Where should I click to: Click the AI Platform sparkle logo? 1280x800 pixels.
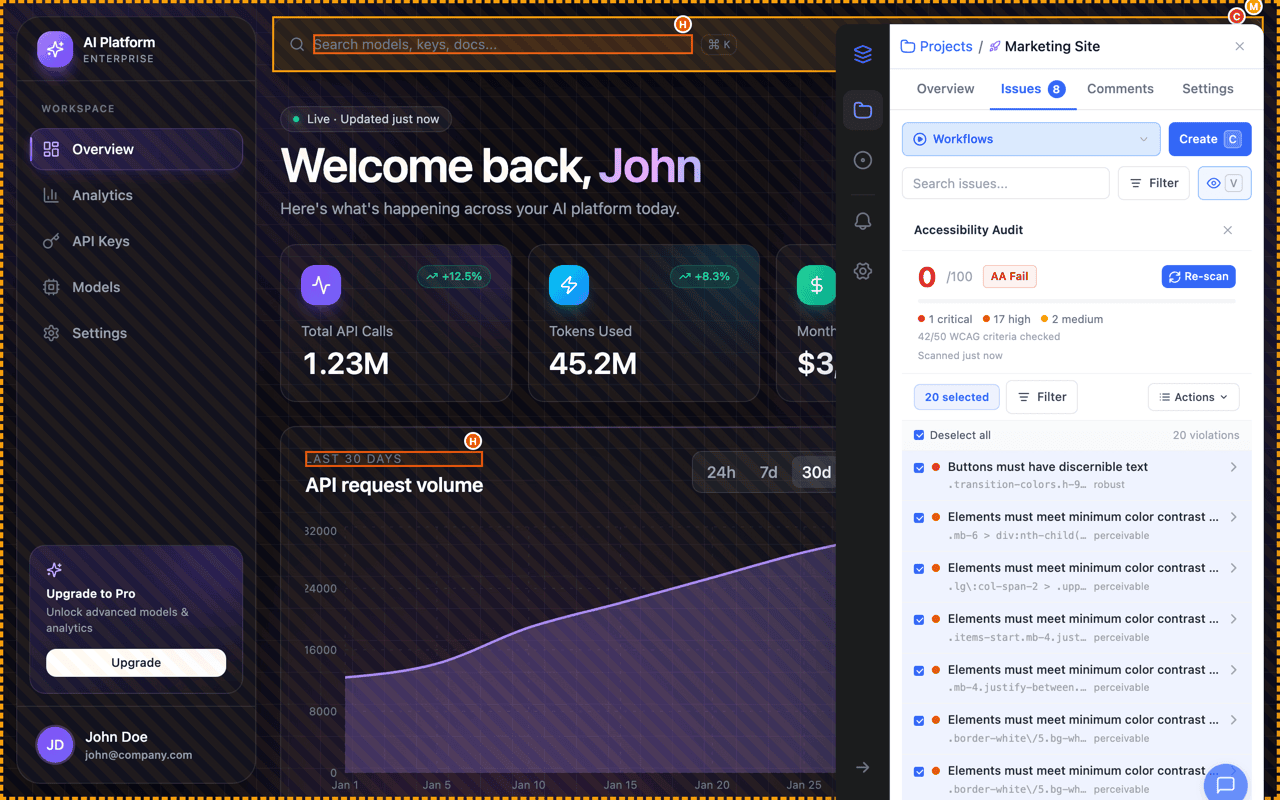(55, 50)
